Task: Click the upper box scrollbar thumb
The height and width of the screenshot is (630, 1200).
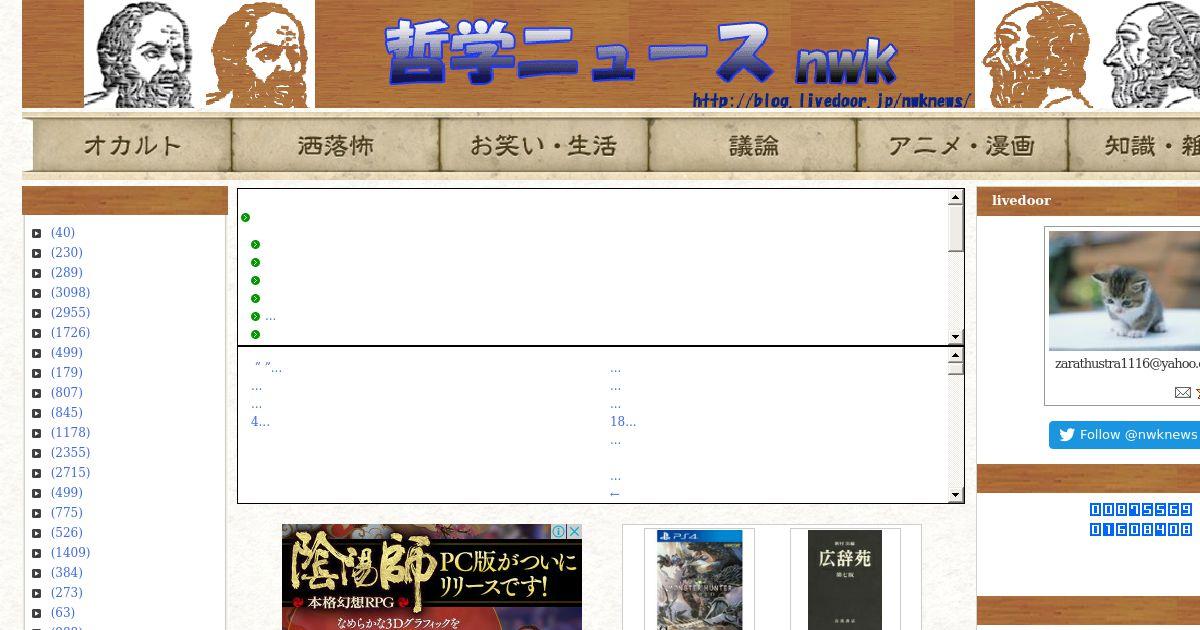Action: [956, 229]
